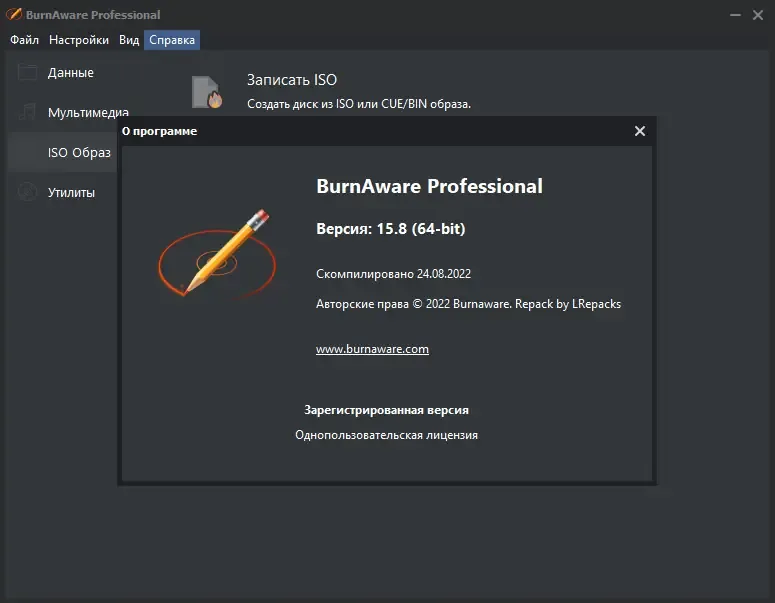Open Записать ISO tool
Viewport: 775px width, 603px height.
coord(292,80)
